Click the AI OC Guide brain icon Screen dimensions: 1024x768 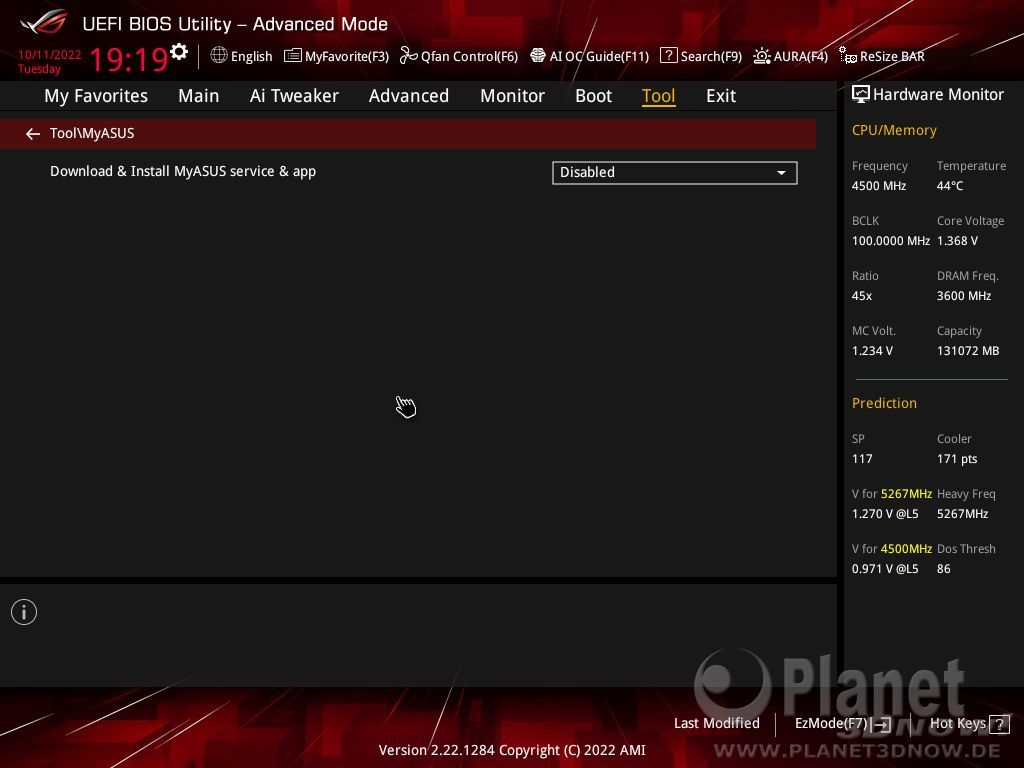[537, 56]
